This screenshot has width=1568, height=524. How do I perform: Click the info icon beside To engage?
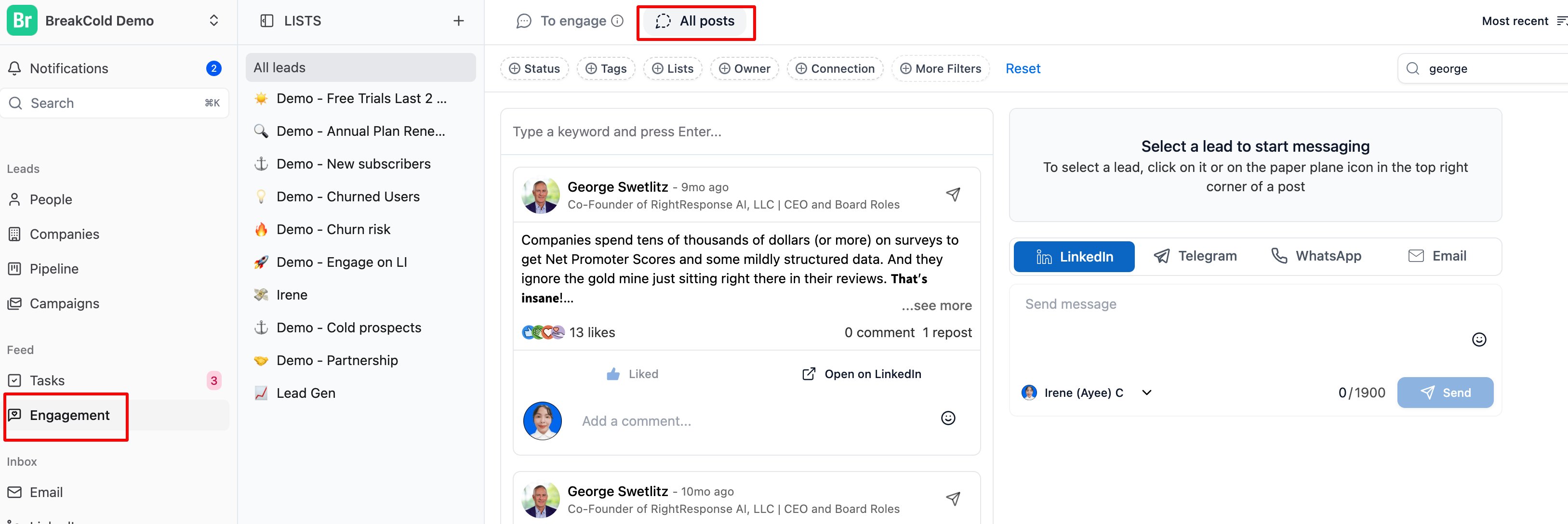617,21
